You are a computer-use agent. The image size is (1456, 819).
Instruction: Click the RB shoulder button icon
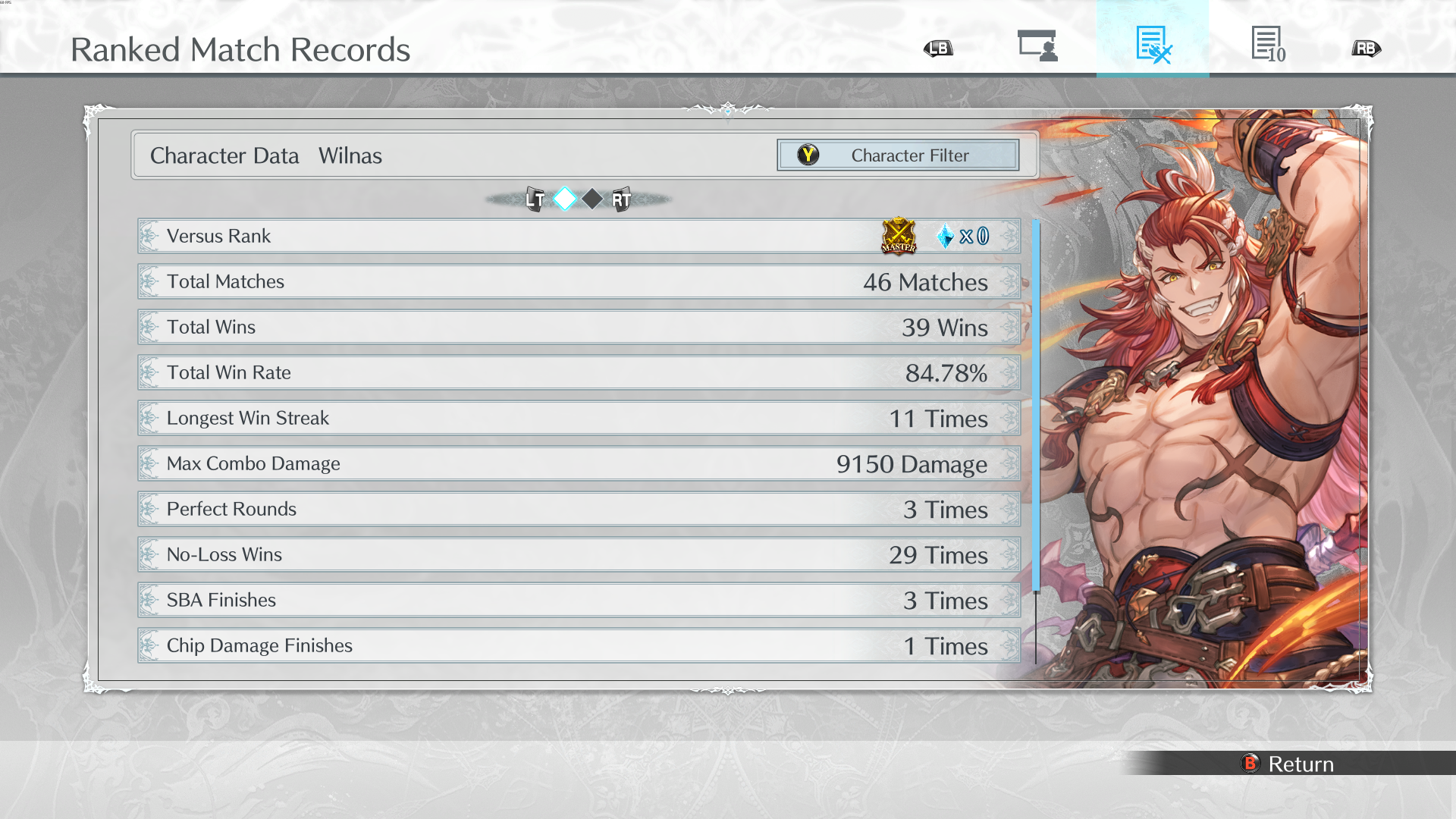pos(1366,49)
